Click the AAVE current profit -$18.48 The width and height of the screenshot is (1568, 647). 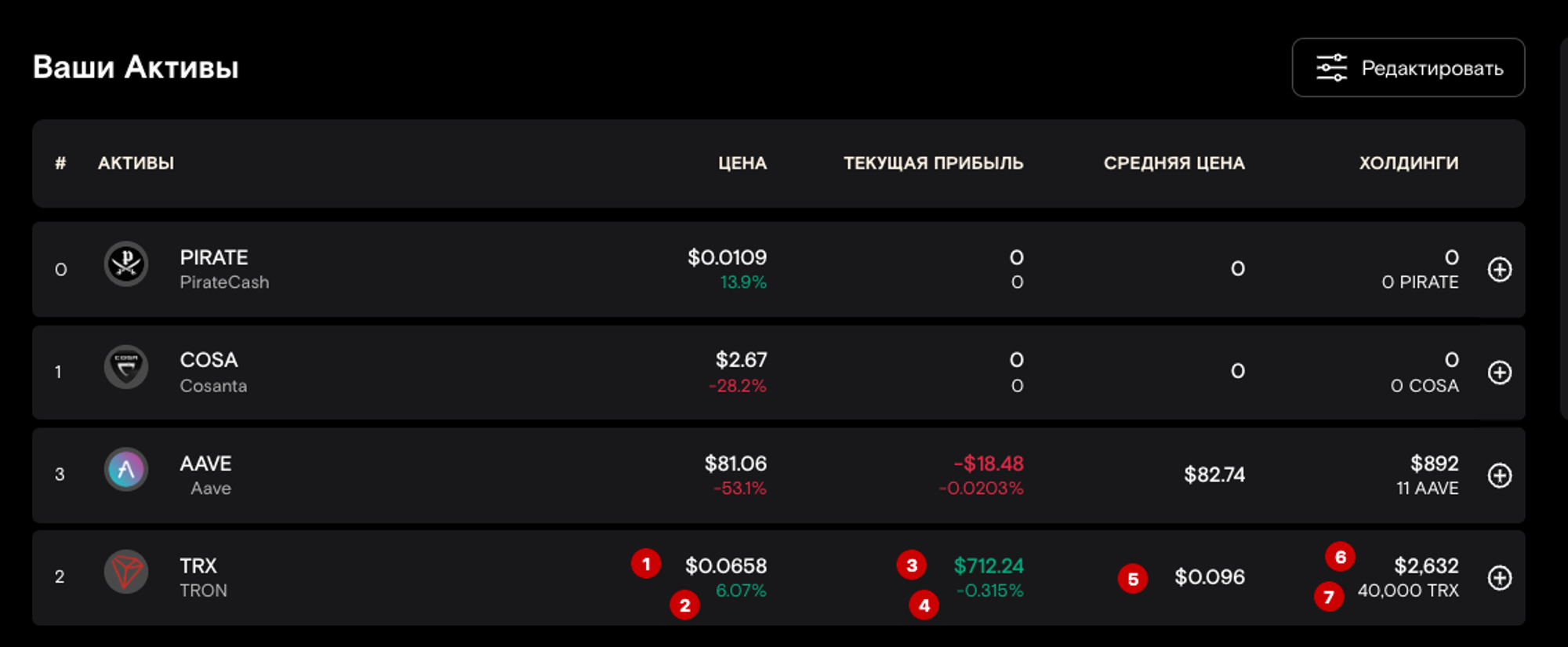(x=989, y=463)
